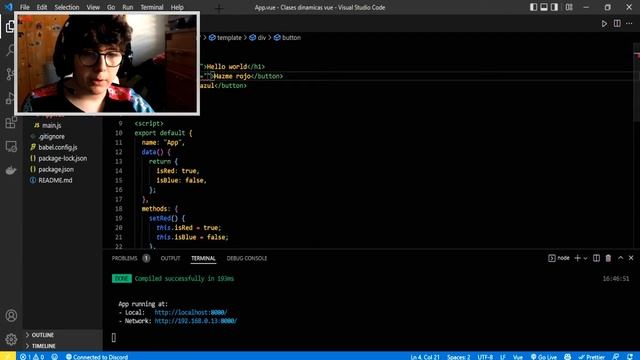The height and width of the screenshot is (360, 640).
Task: Change the LF end-of-line sequence
Action: (x=503, y=357)
